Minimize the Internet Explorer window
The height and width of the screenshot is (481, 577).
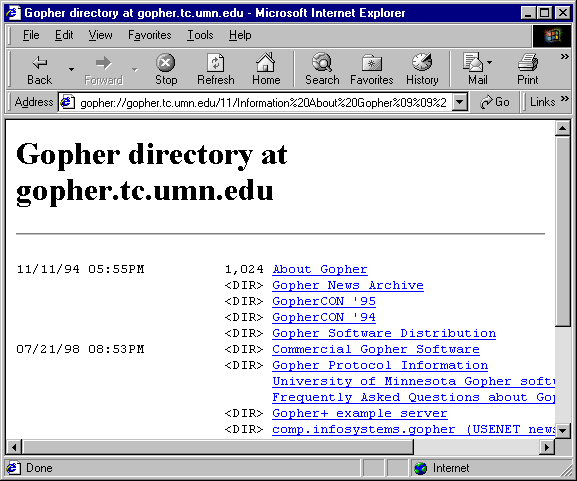click(528, 13)
